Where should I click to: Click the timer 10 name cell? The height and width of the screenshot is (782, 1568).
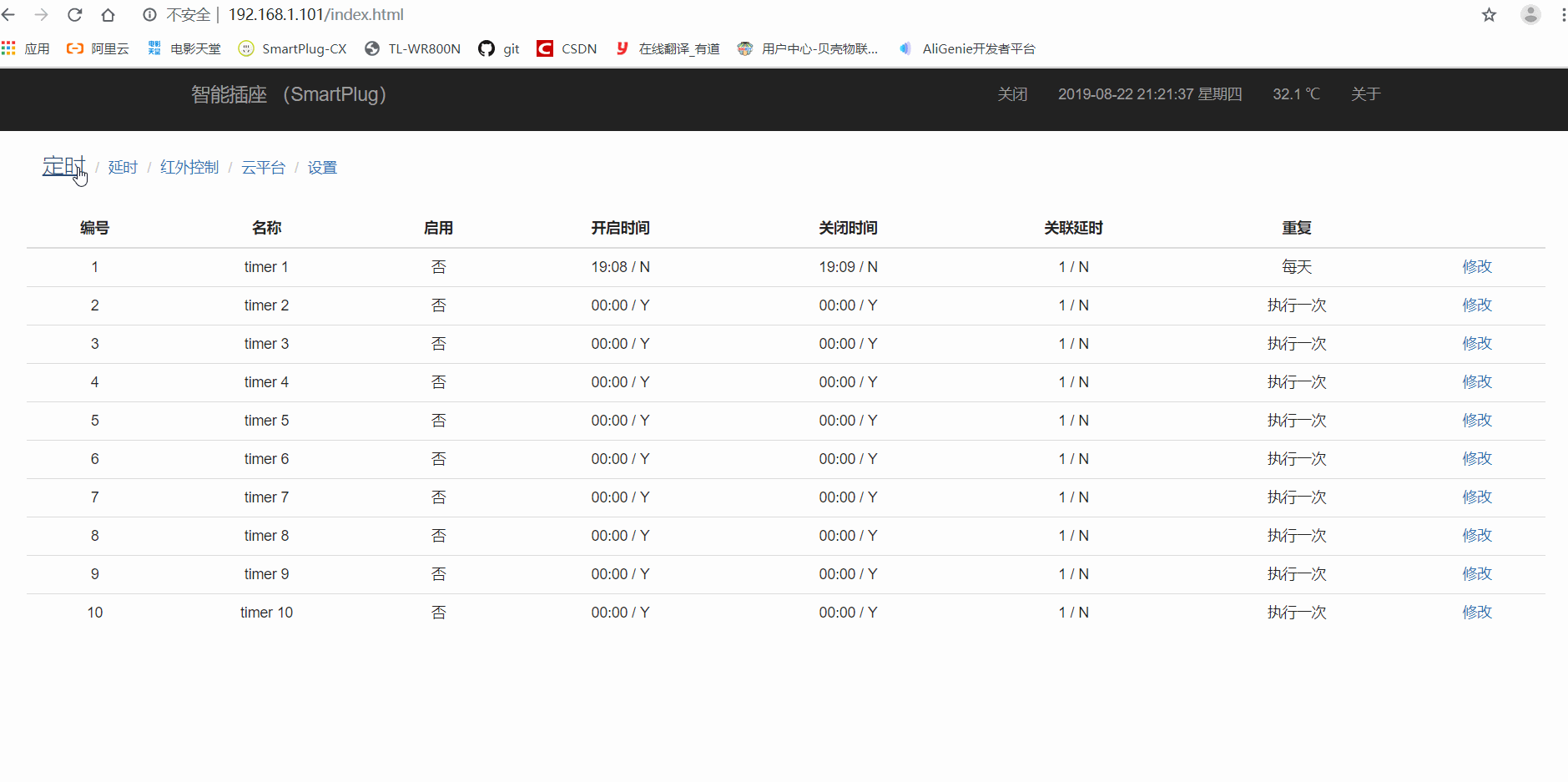pyautogui.click(x=266, y=613)
